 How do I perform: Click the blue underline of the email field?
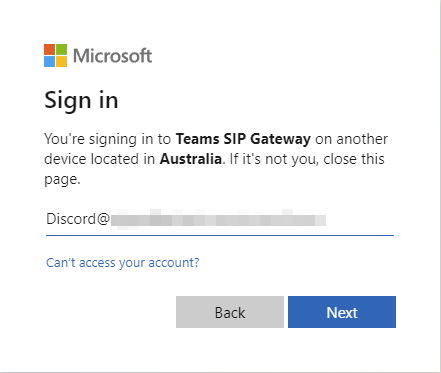click(220, 235)
